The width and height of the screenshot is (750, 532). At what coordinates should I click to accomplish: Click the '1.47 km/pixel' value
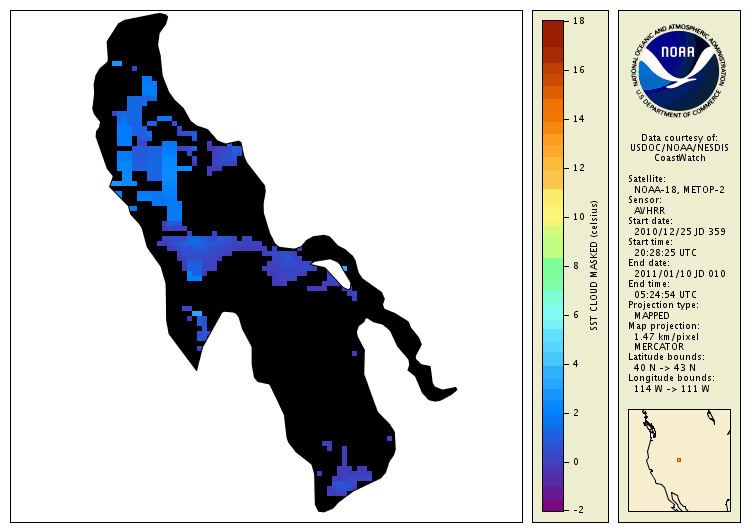click(x=666, y=337)
